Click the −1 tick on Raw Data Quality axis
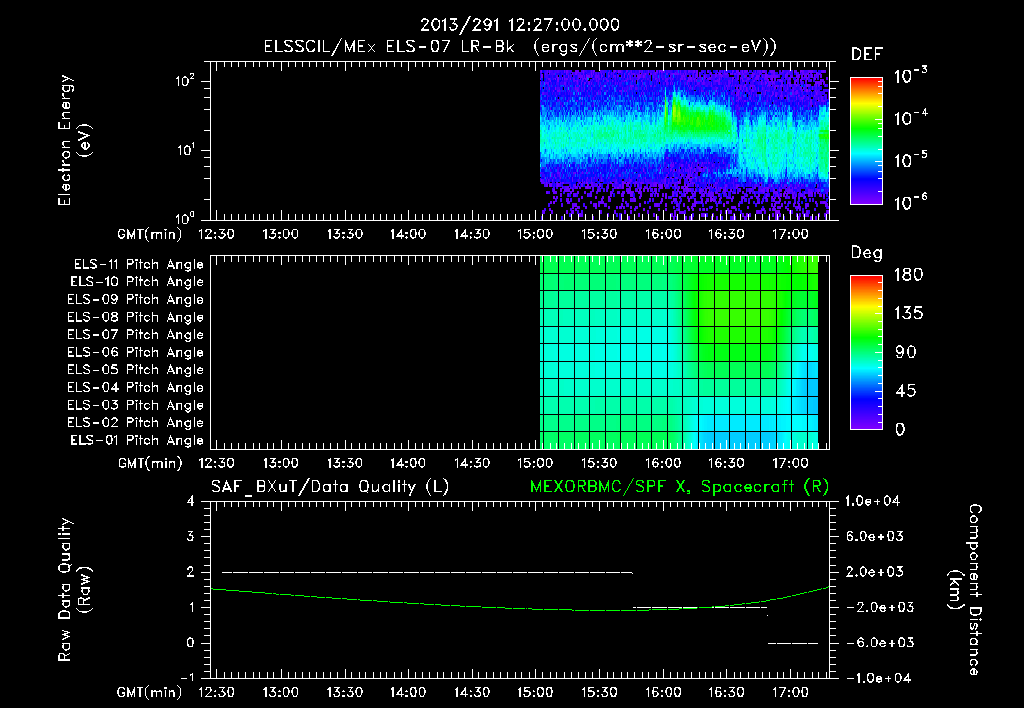This screenshot has width=1024, height=708. (187, 677)
